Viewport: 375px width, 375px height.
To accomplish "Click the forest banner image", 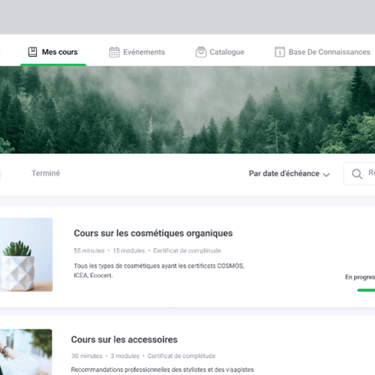I will 187,110.
